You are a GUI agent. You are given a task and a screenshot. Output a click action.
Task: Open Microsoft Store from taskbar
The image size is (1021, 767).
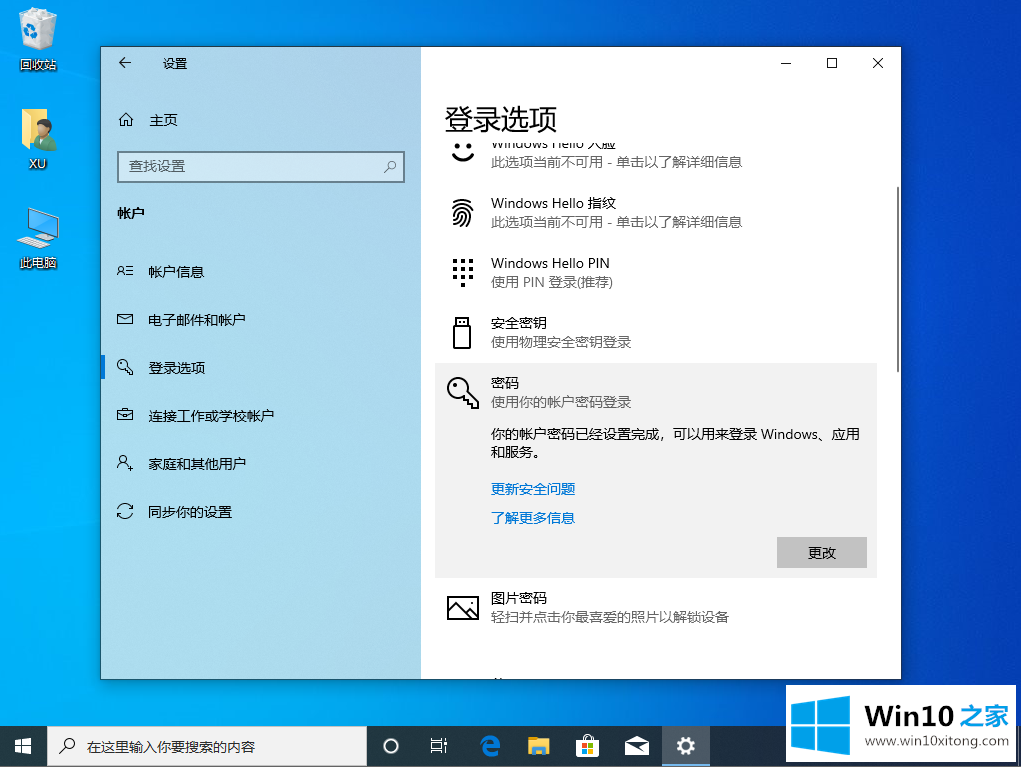[x=587, y=746]
